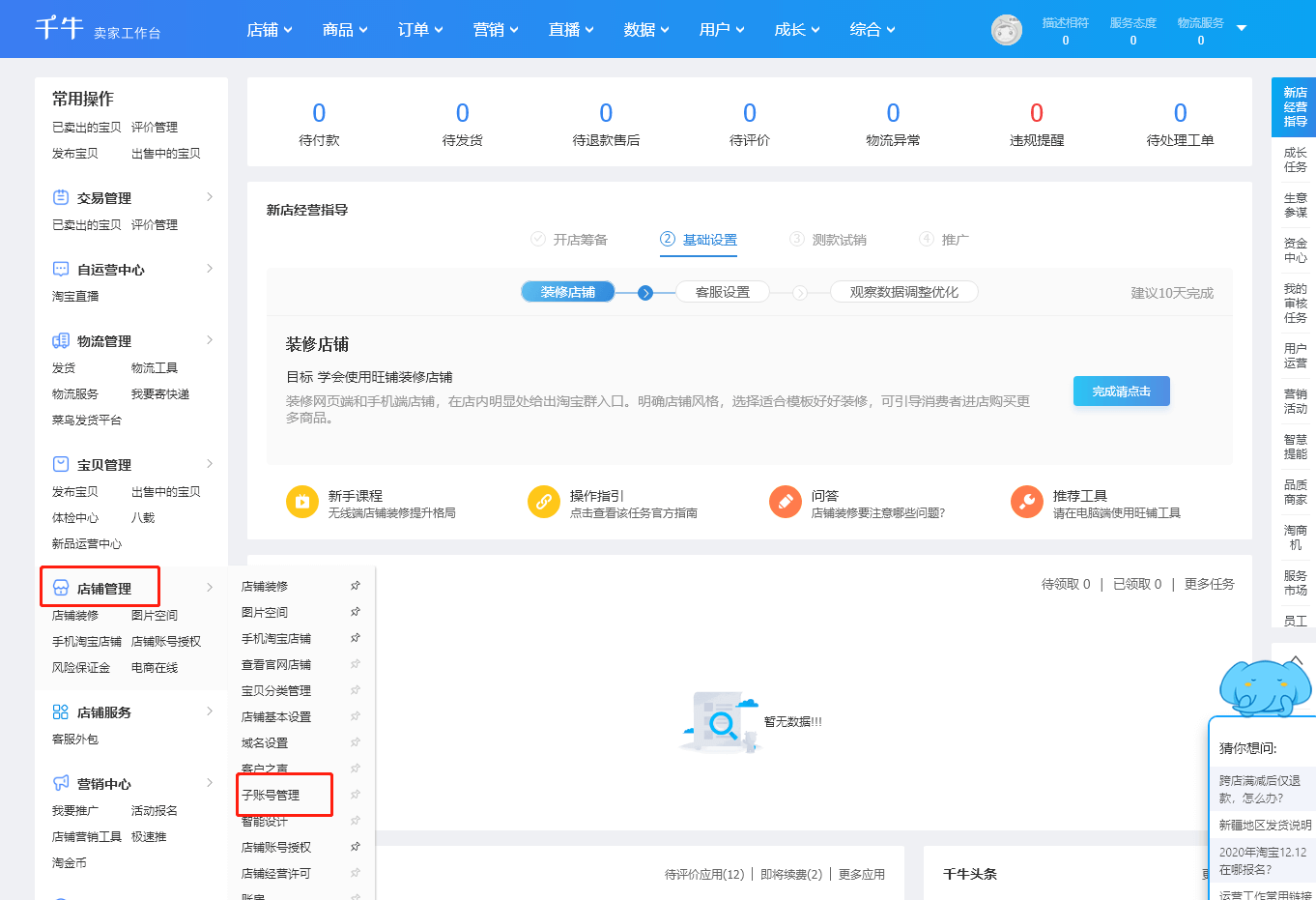Pin 店铺基本设置 in the submenu

pos(356,716)
